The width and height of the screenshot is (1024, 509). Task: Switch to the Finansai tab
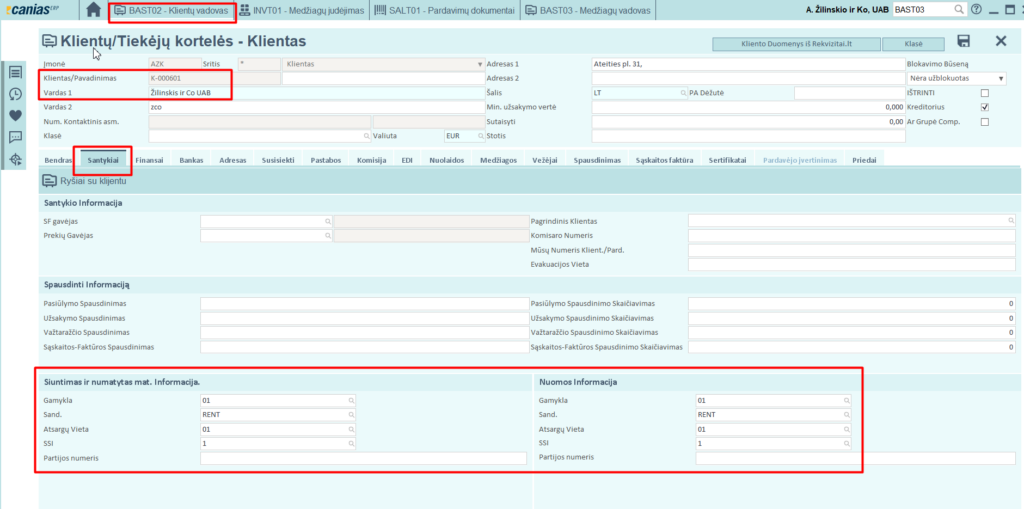click(149, 160)
